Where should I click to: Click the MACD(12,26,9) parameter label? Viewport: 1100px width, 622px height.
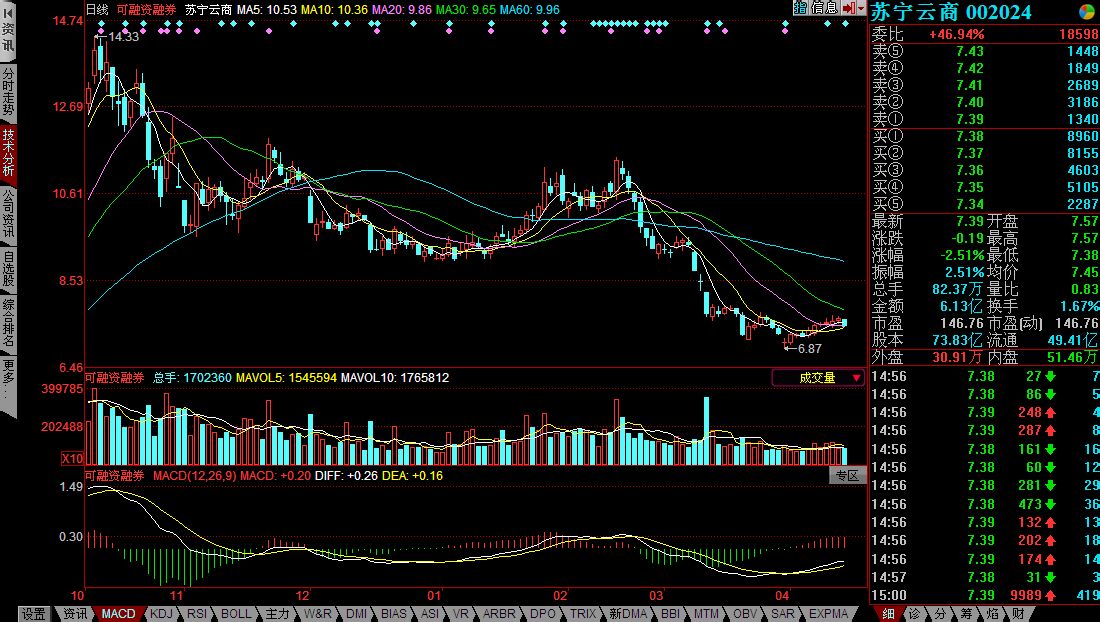coord(195,476)
